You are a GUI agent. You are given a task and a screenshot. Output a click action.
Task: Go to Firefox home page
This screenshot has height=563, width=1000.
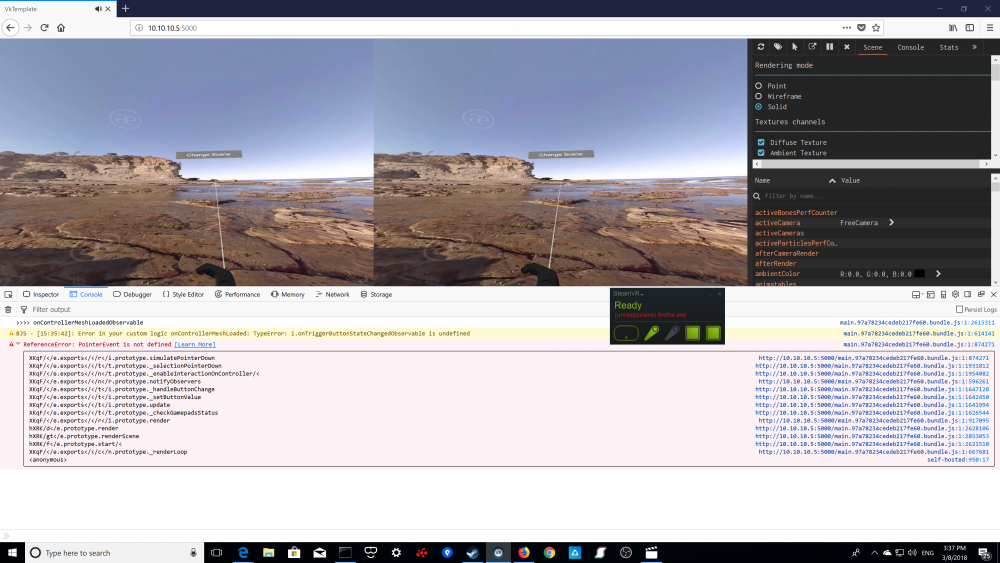point(61,27)
